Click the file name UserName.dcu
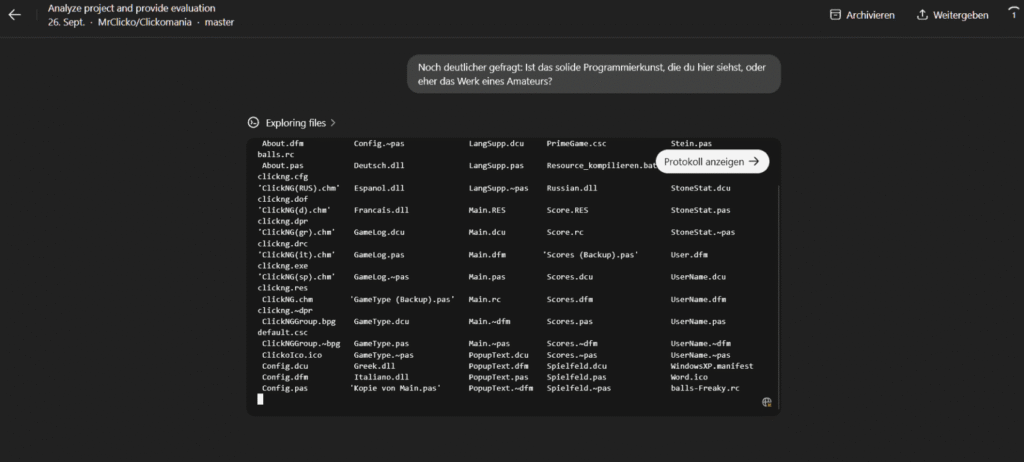 click(698, 277)
